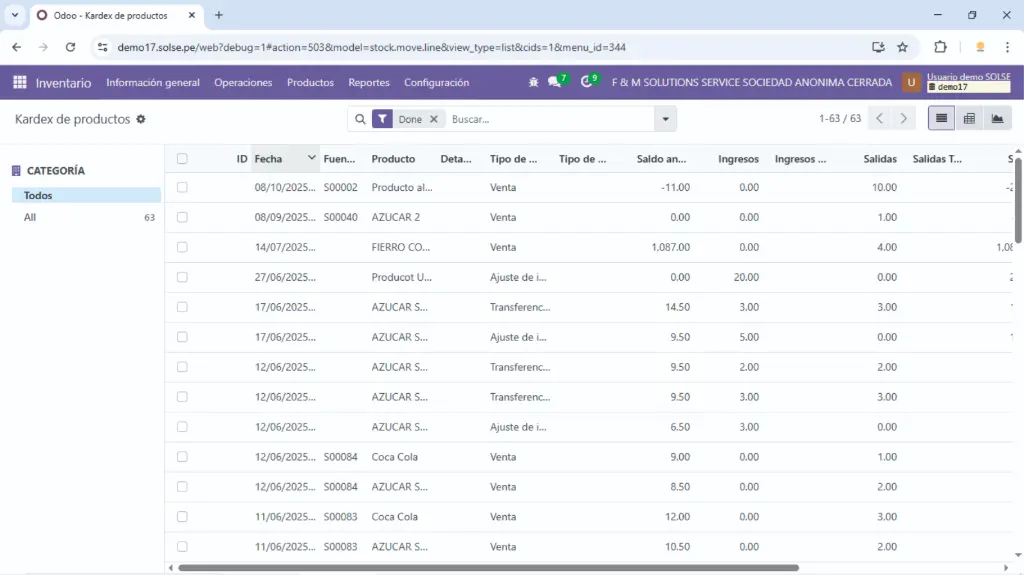
Task: Open the Odoo apps grid menu
Action: [x=20, y=83]
